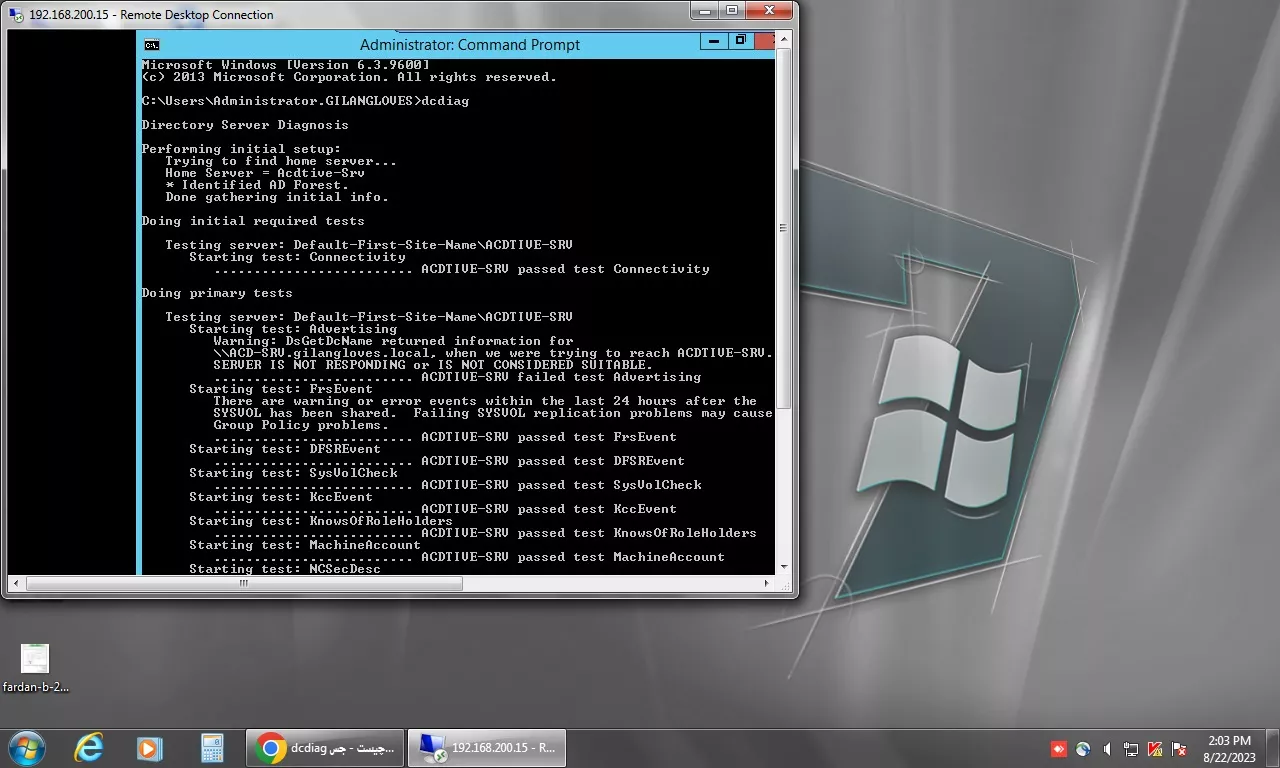
Task: Minimize the Remote Desktop Connection window
Action: tap(705, 10)
